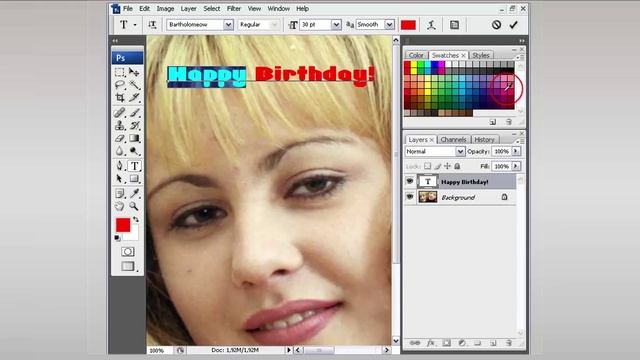Screen dimensions: 640x360
Task: Reset default foreground and background colors
Action: tap(118, 238)
